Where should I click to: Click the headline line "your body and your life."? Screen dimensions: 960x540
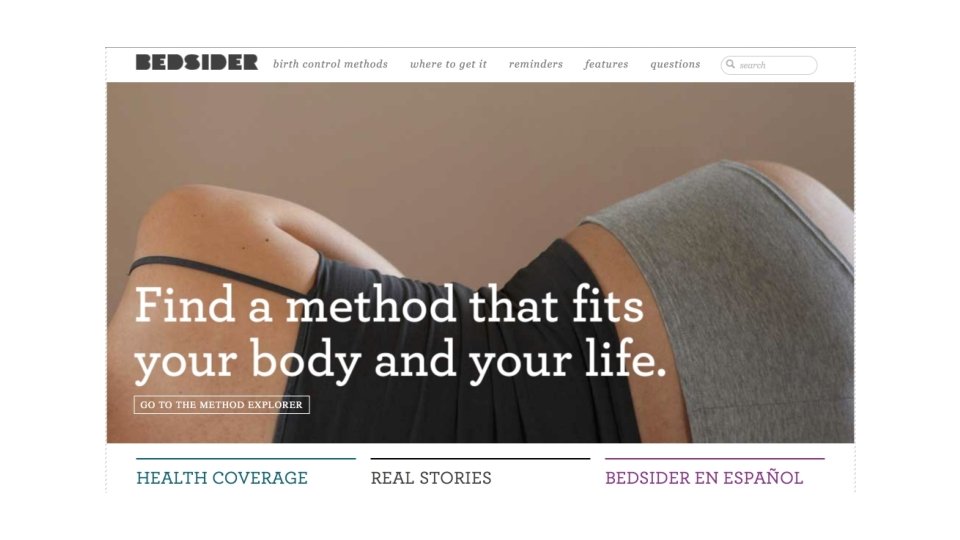(x=400, y=360)
